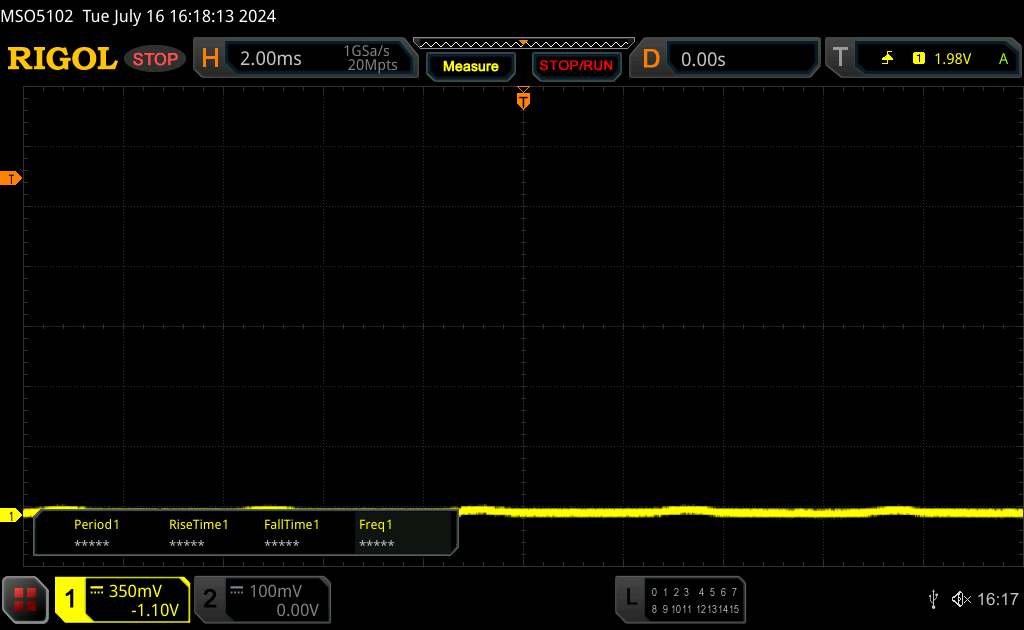
Task: Select the 0.00s delay value
Action: tap(703, 59)
